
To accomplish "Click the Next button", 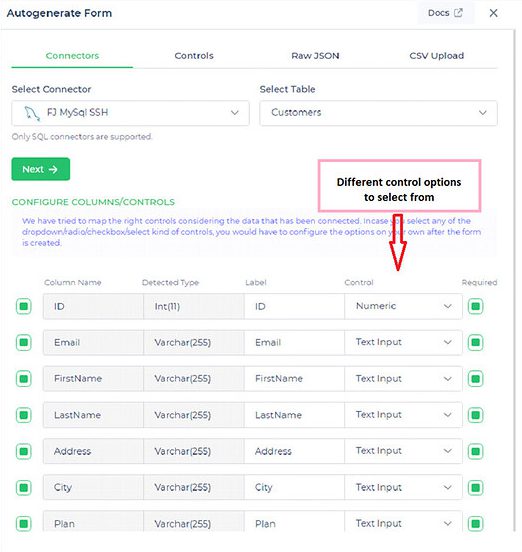I will (x=40, y=169).
